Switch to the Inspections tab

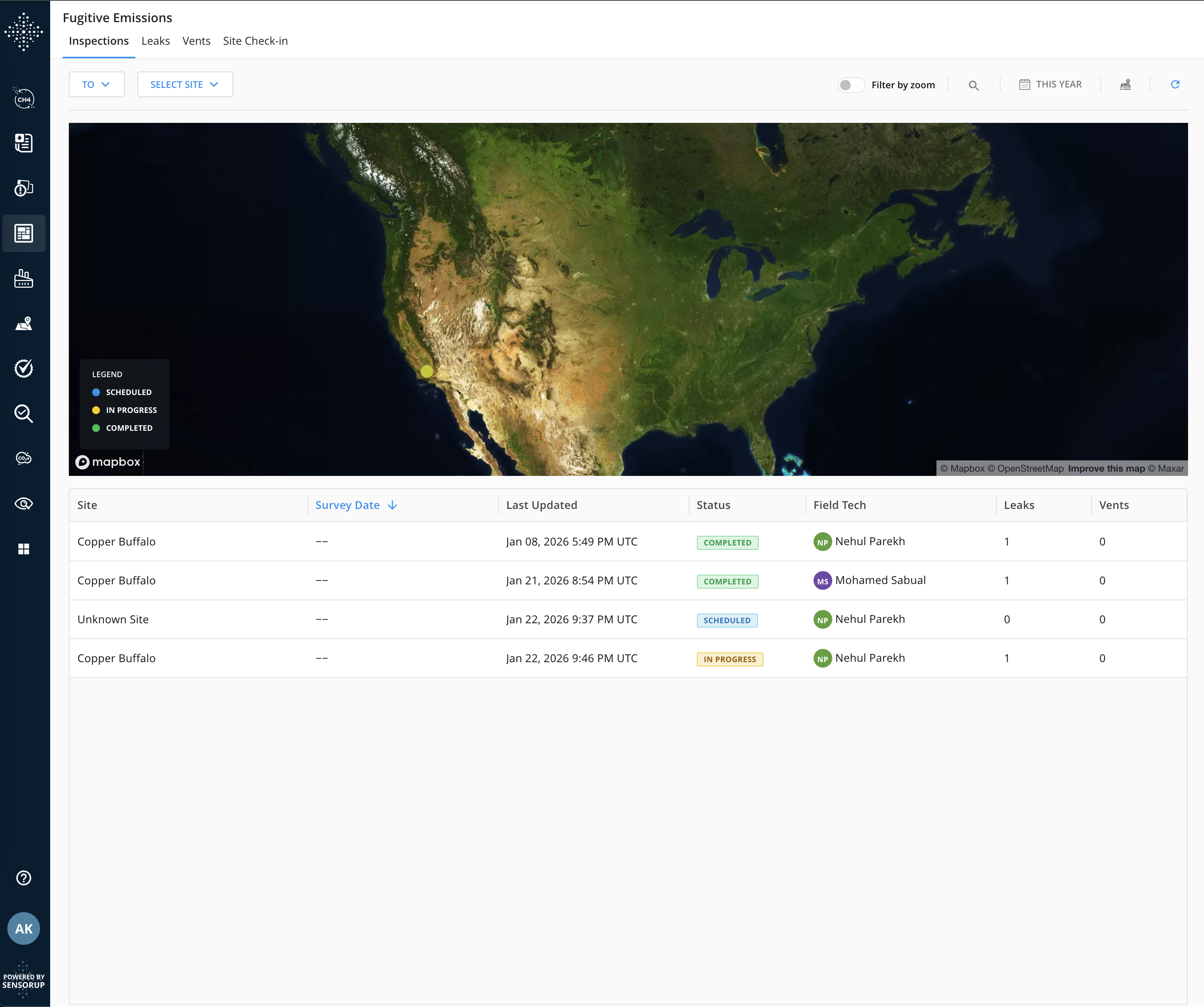coord(99,41)
